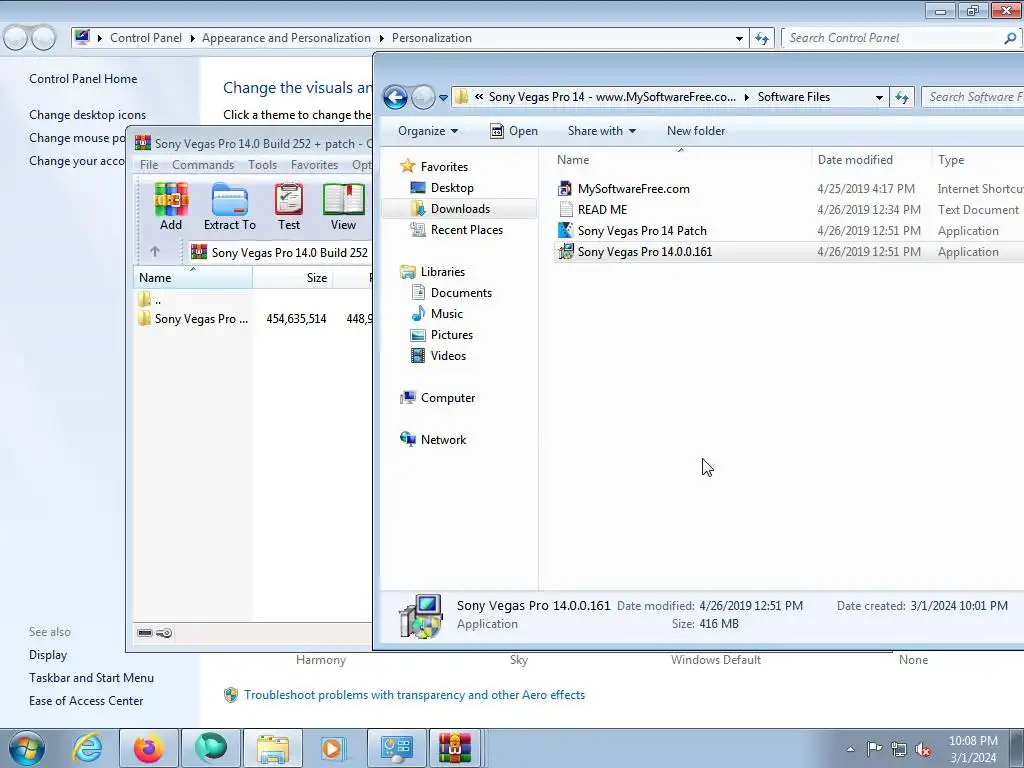Sort by Name column in Explorer
Screen dimensions: 1024x768
pyautogui.click(x=680, y=160)
